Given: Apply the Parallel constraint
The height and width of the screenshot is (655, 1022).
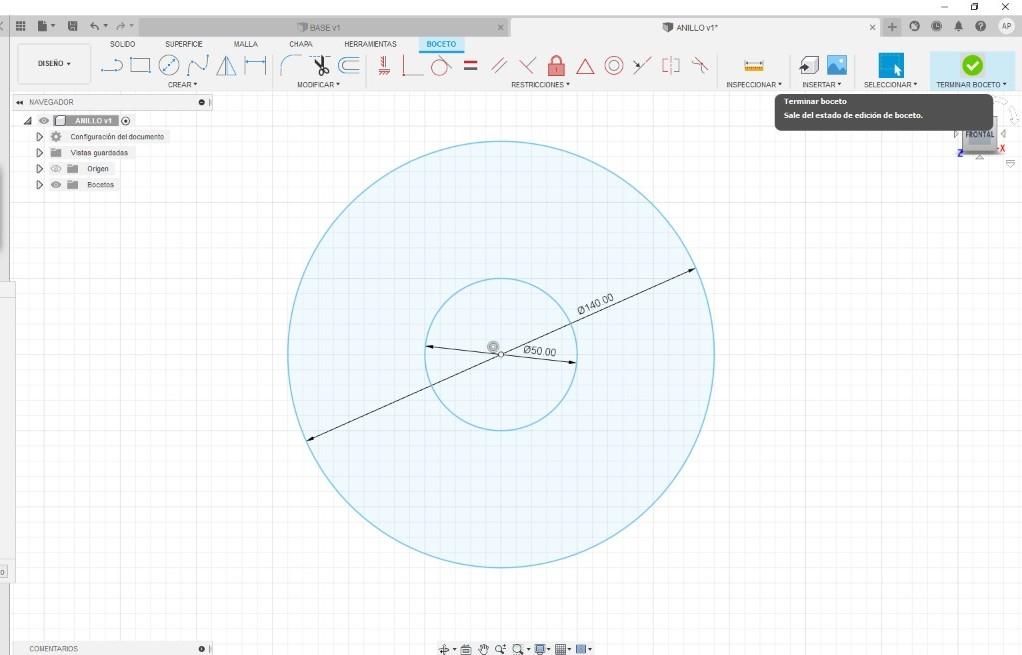Looking at the screenshot, I should pyautogui.click(x=499, y=65).
